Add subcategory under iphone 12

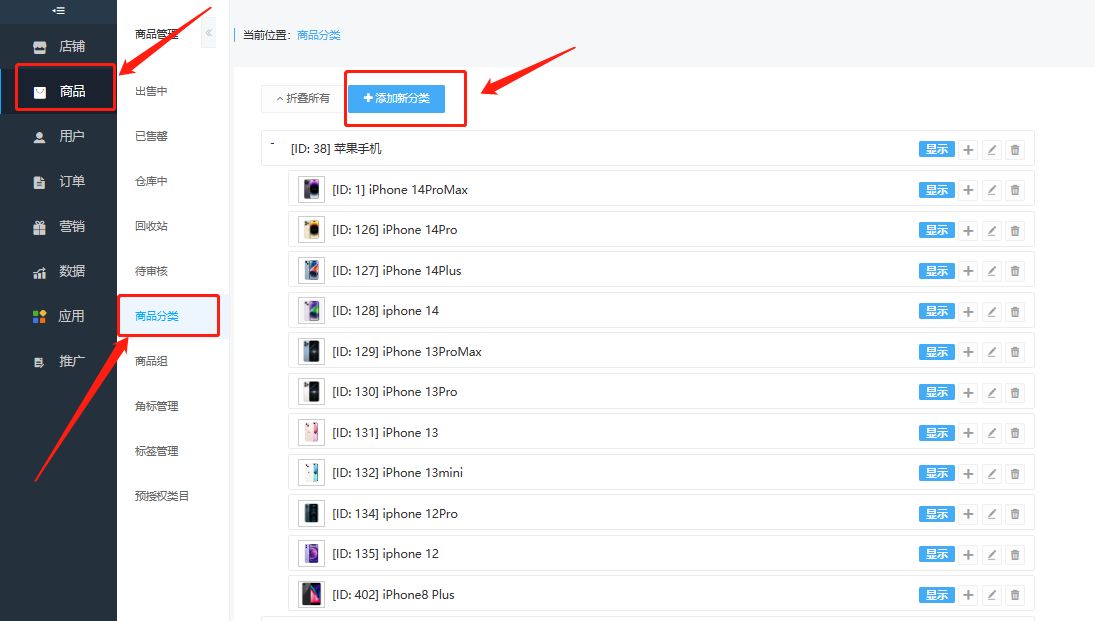click(968, 555)
